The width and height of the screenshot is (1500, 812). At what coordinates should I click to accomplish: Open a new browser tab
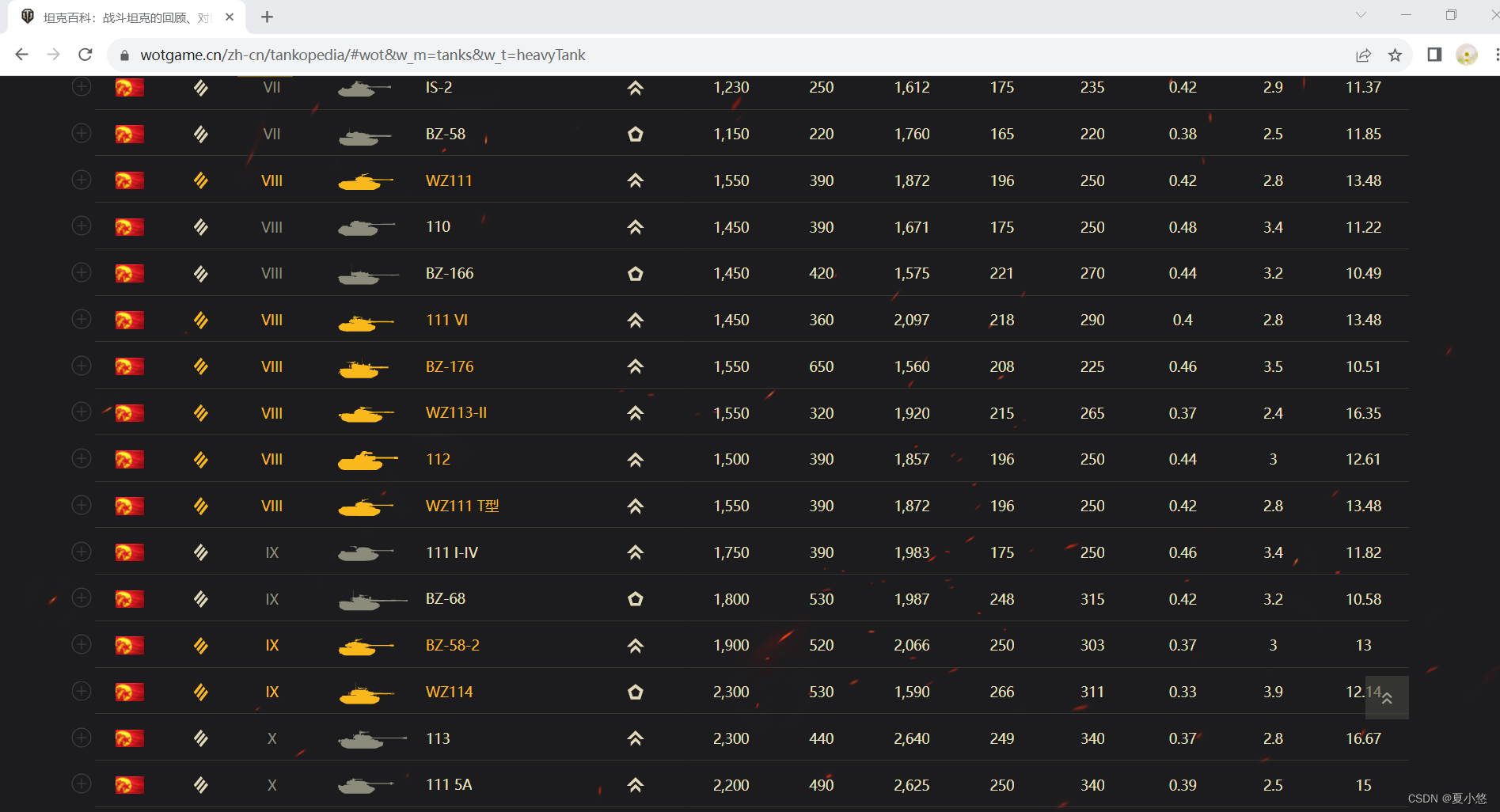[x=268, y=17]
